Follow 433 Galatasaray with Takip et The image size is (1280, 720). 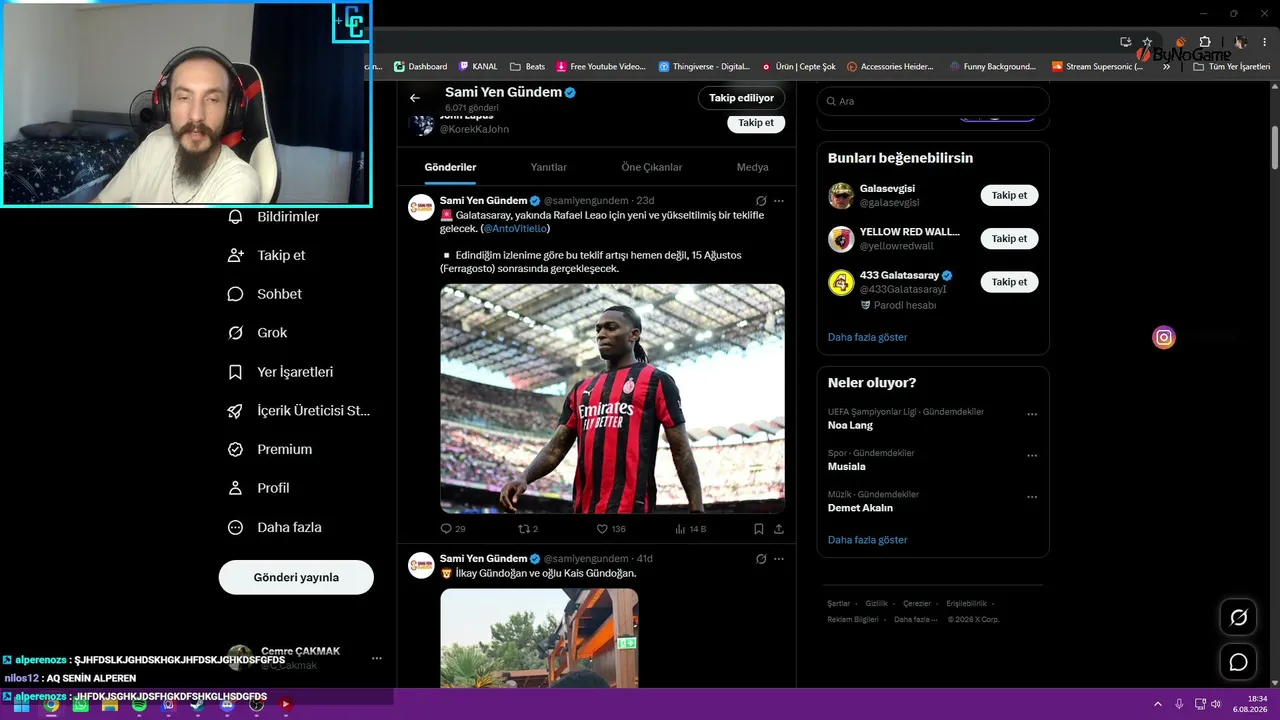(x=1009, y=282)
